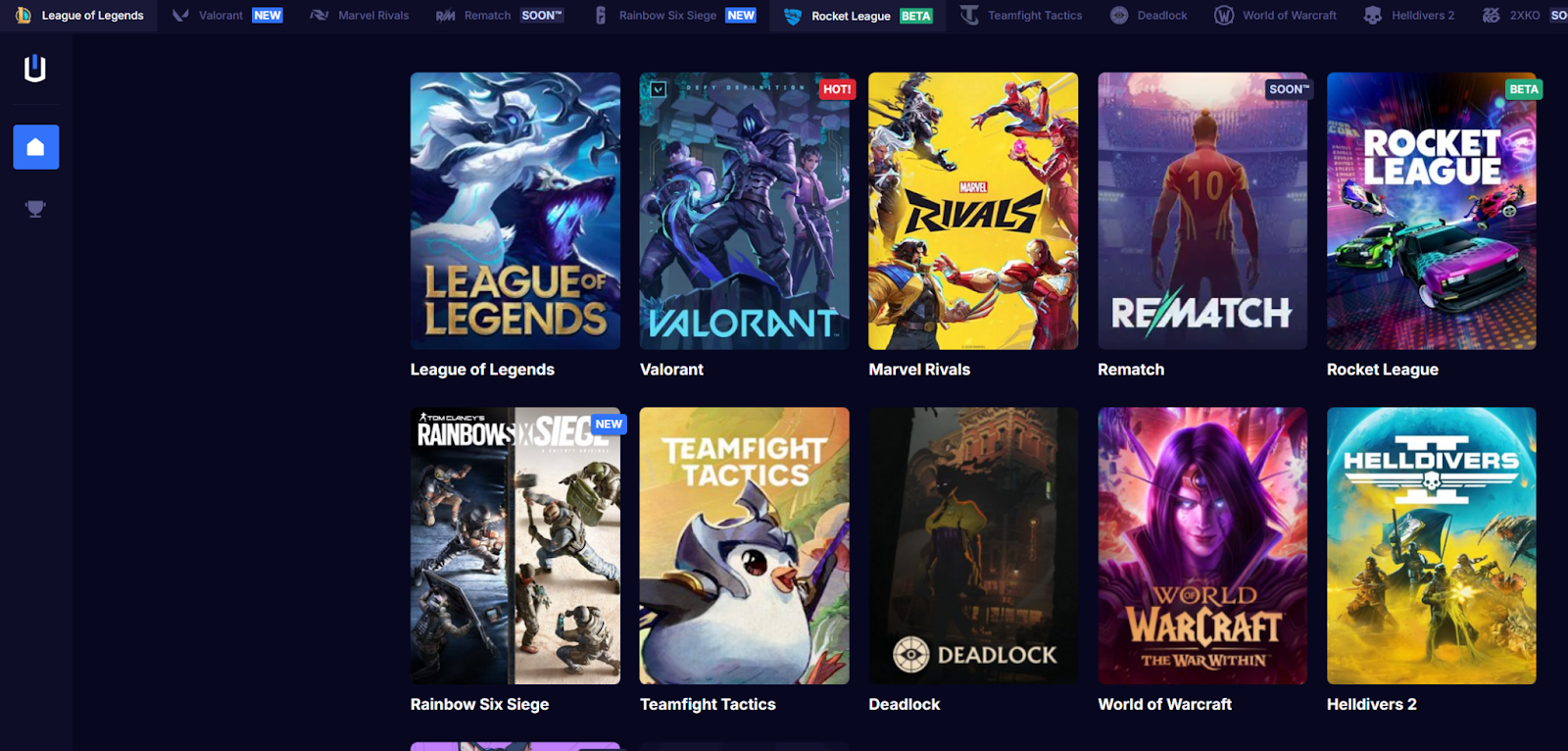Click the World of Warcraft title under card
Image resolution: width=1568 pixels, height=751 pixels.
coord(1164,704)
